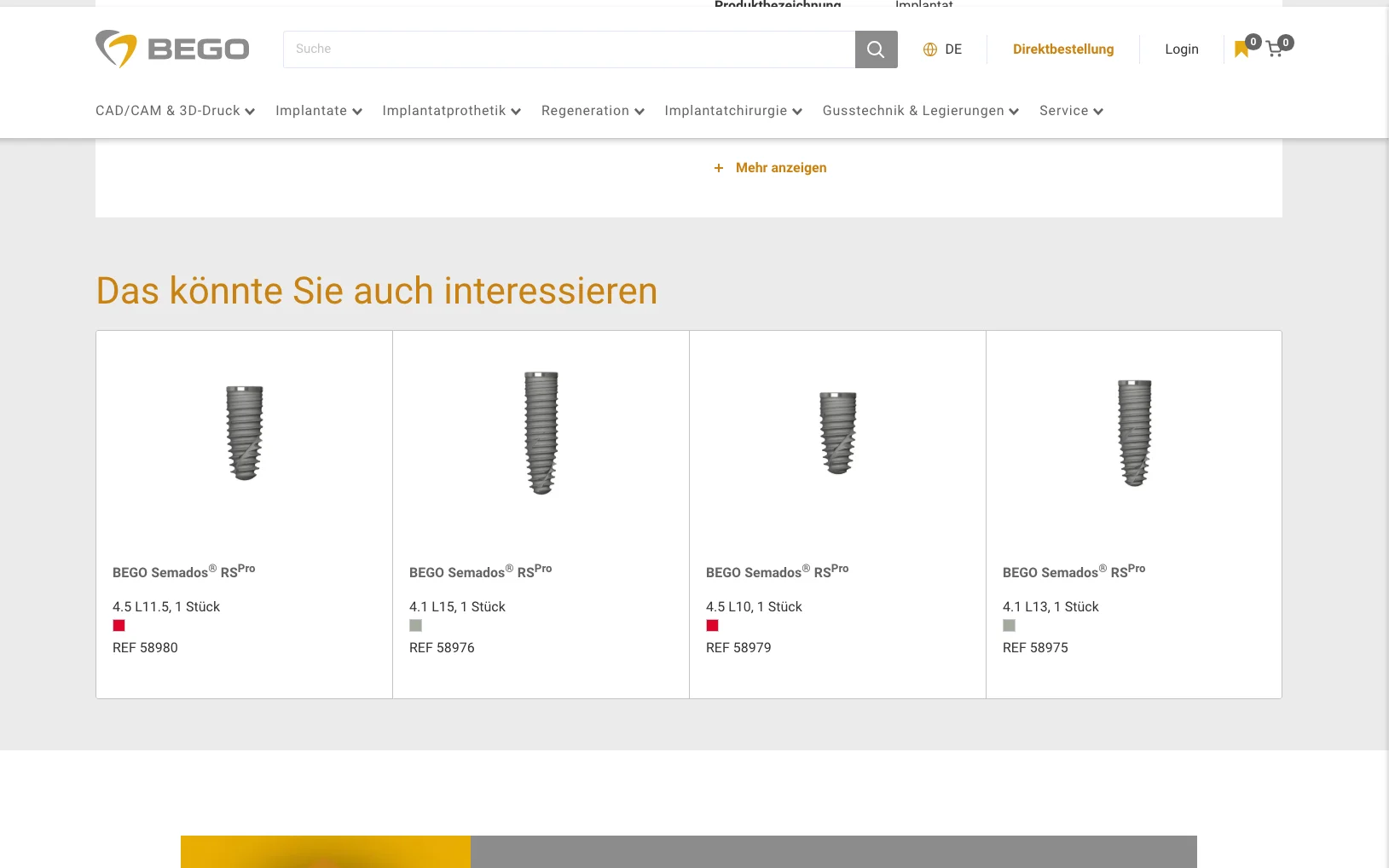1389x868 pixels.
Task: Click text '4.1 L15, 1 Stück'
Action: pos(457,607)
